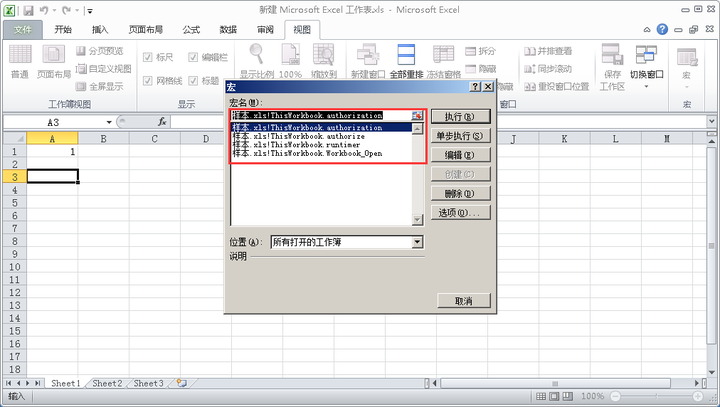
Task: Click the 全屏显示 full screen icon
Action: pos(100,86)
